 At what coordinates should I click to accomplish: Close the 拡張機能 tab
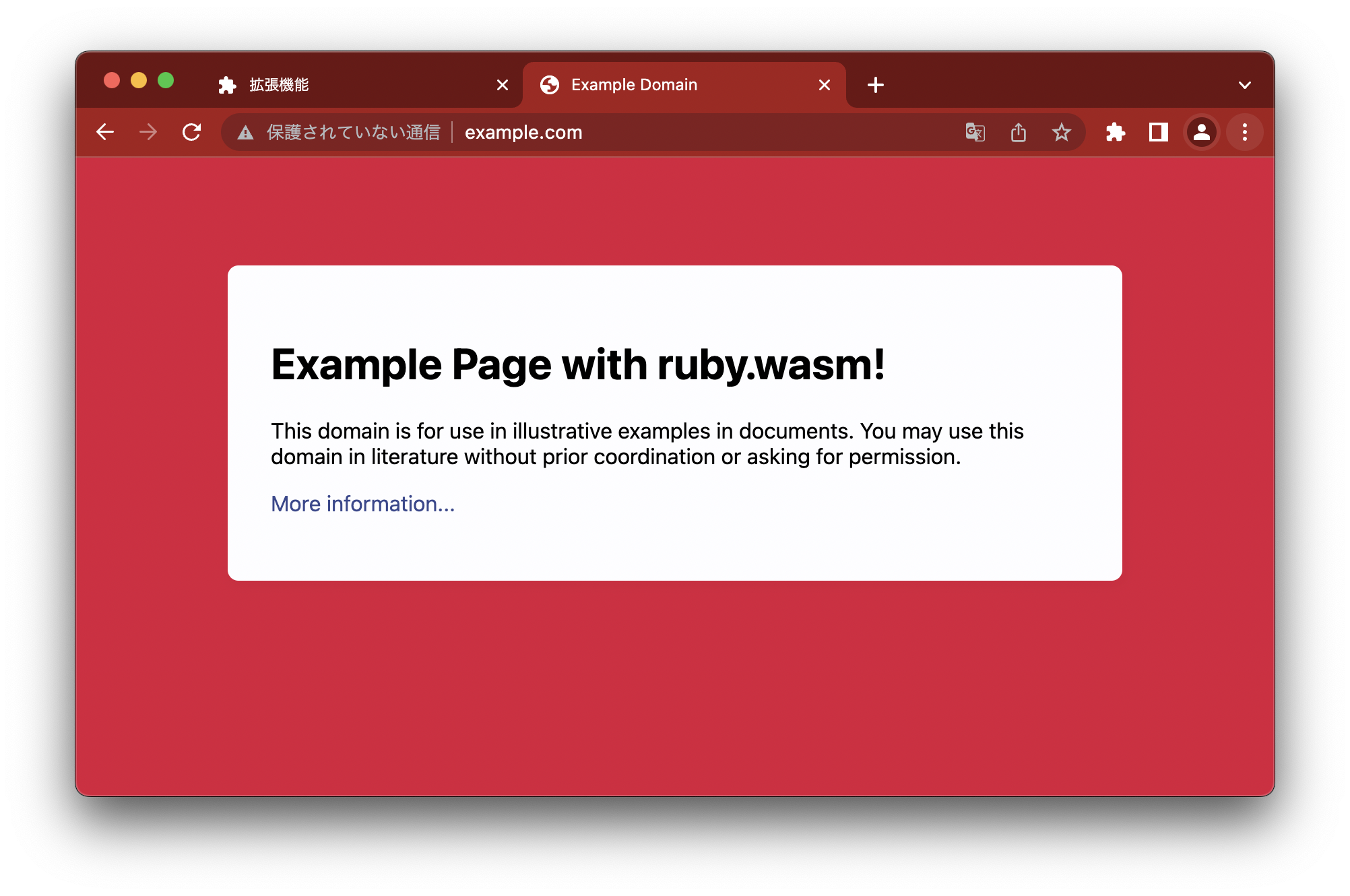503,85
